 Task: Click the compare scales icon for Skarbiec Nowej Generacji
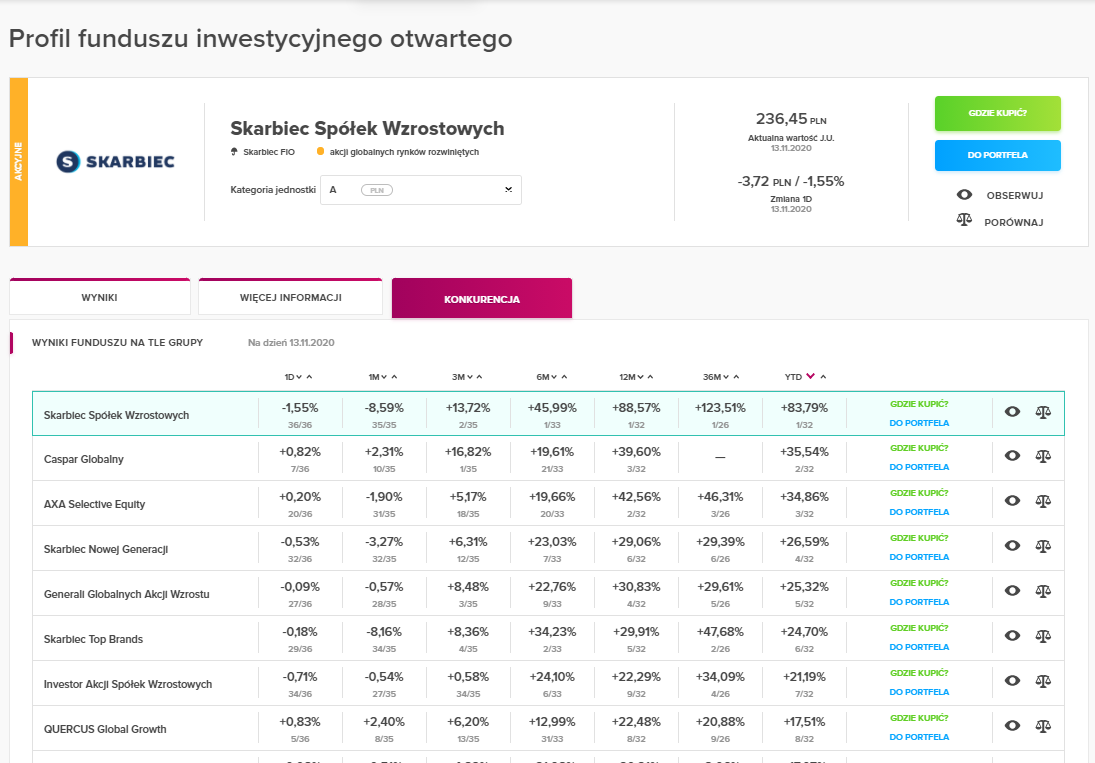pos(1043,546)
